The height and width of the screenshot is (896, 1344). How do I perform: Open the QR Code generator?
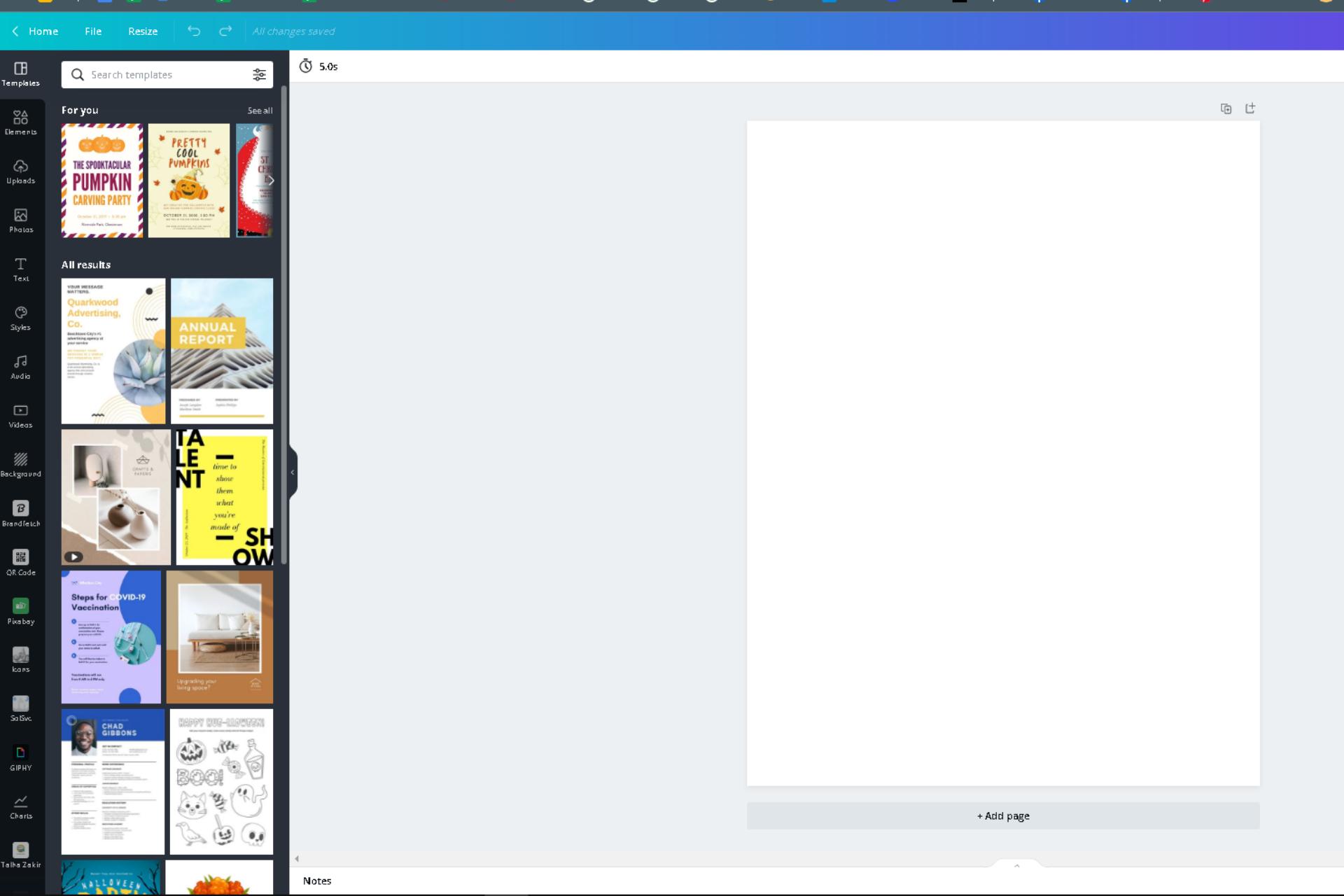click(20, 562)
